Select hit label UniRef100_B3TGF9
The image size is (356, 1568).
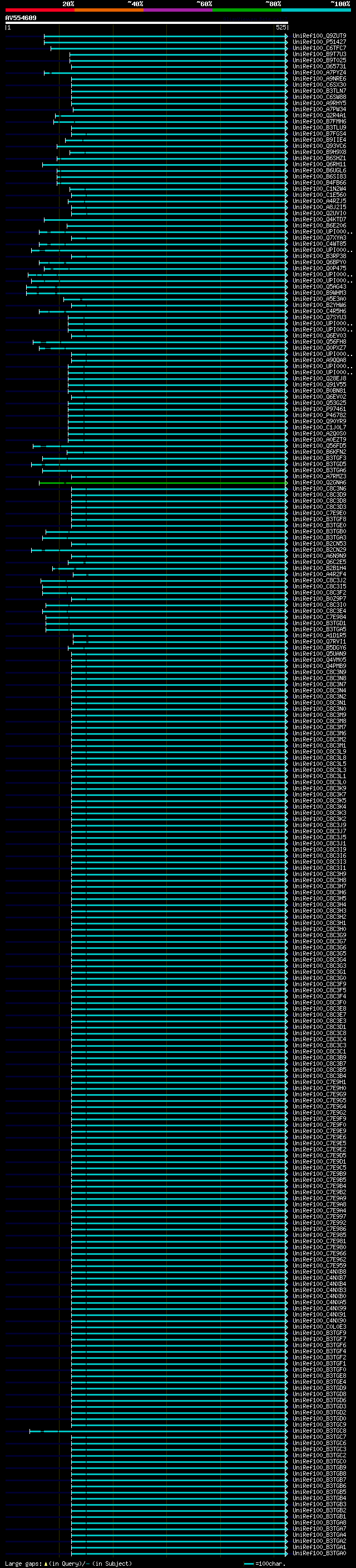pos(319,1333)
